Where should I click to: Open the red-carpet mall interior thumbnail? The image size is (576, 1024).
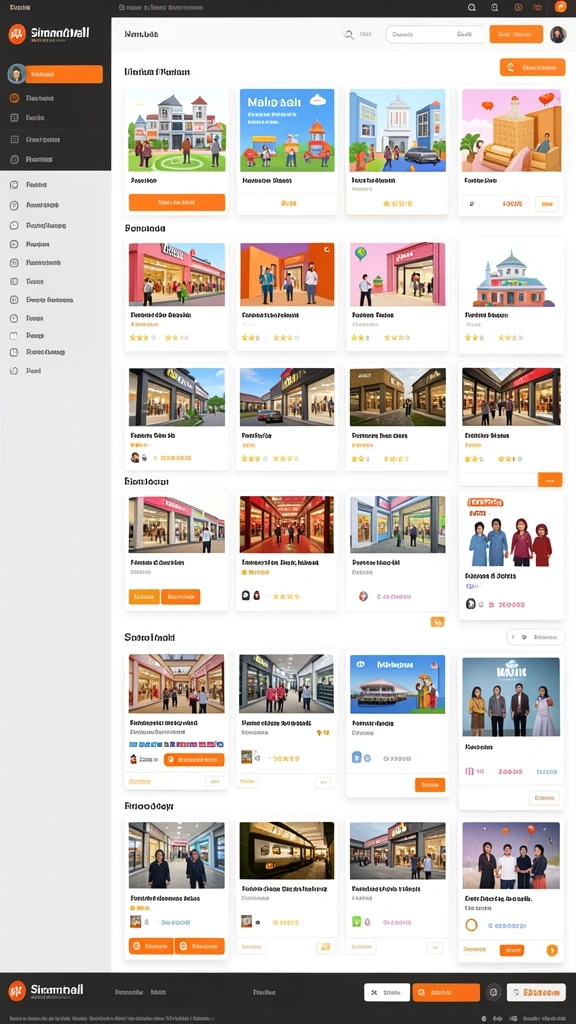[287, 524]
